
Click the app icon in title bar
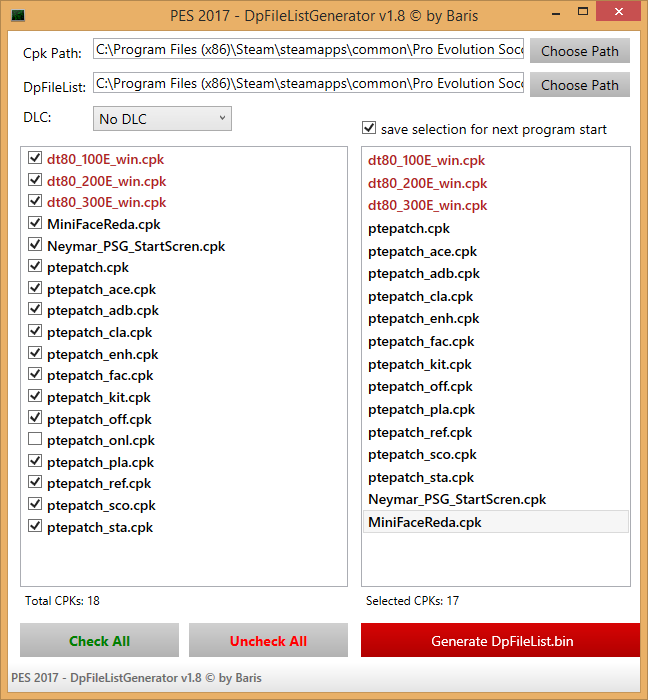tap(18, 16)
